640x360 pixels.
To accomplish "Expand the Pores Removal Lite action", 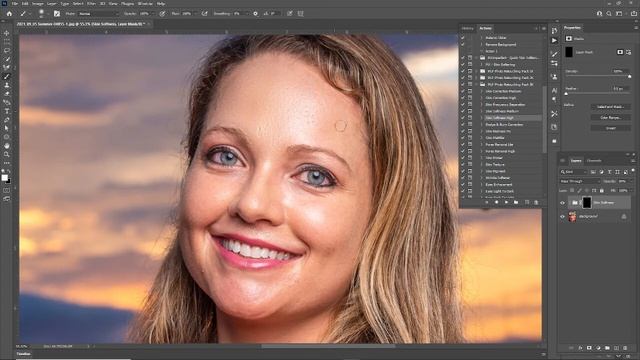I will [482, 144].
